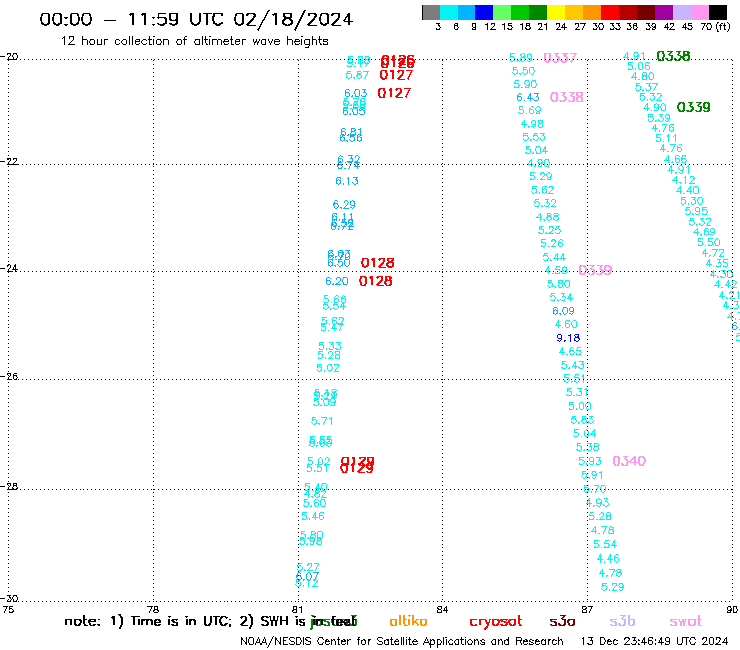Click the 5.34 wave height value
740x650 pixels.
click(561, 297)
